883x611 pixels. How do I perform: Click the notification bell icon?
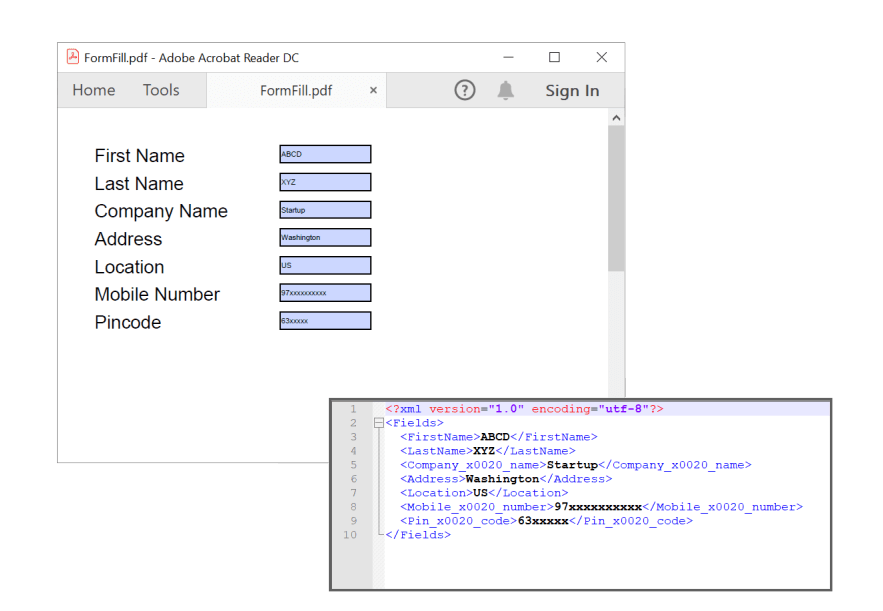[505, 90]
